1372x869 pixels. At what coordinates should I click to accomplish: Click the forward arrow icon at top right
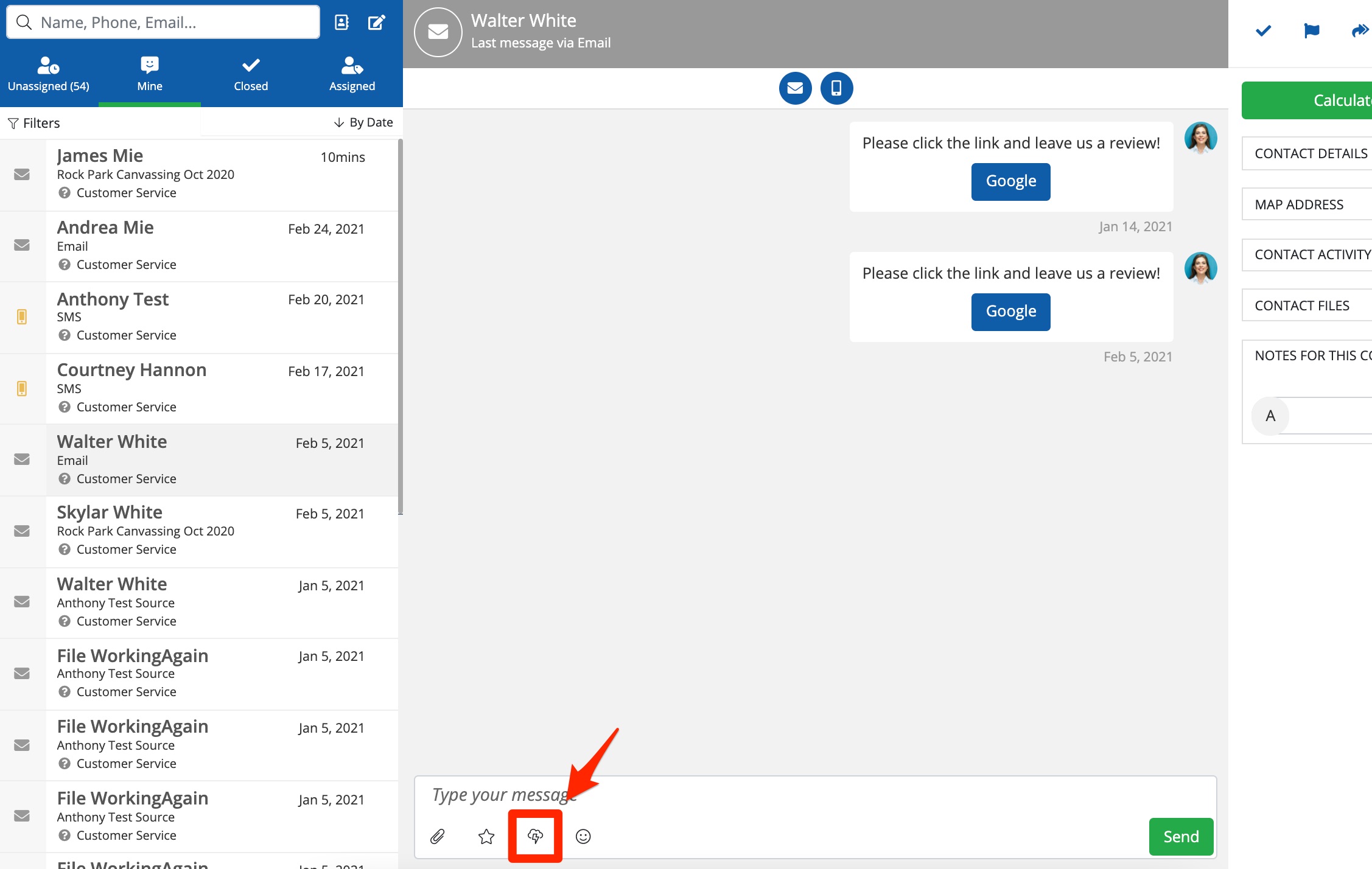1359,30
